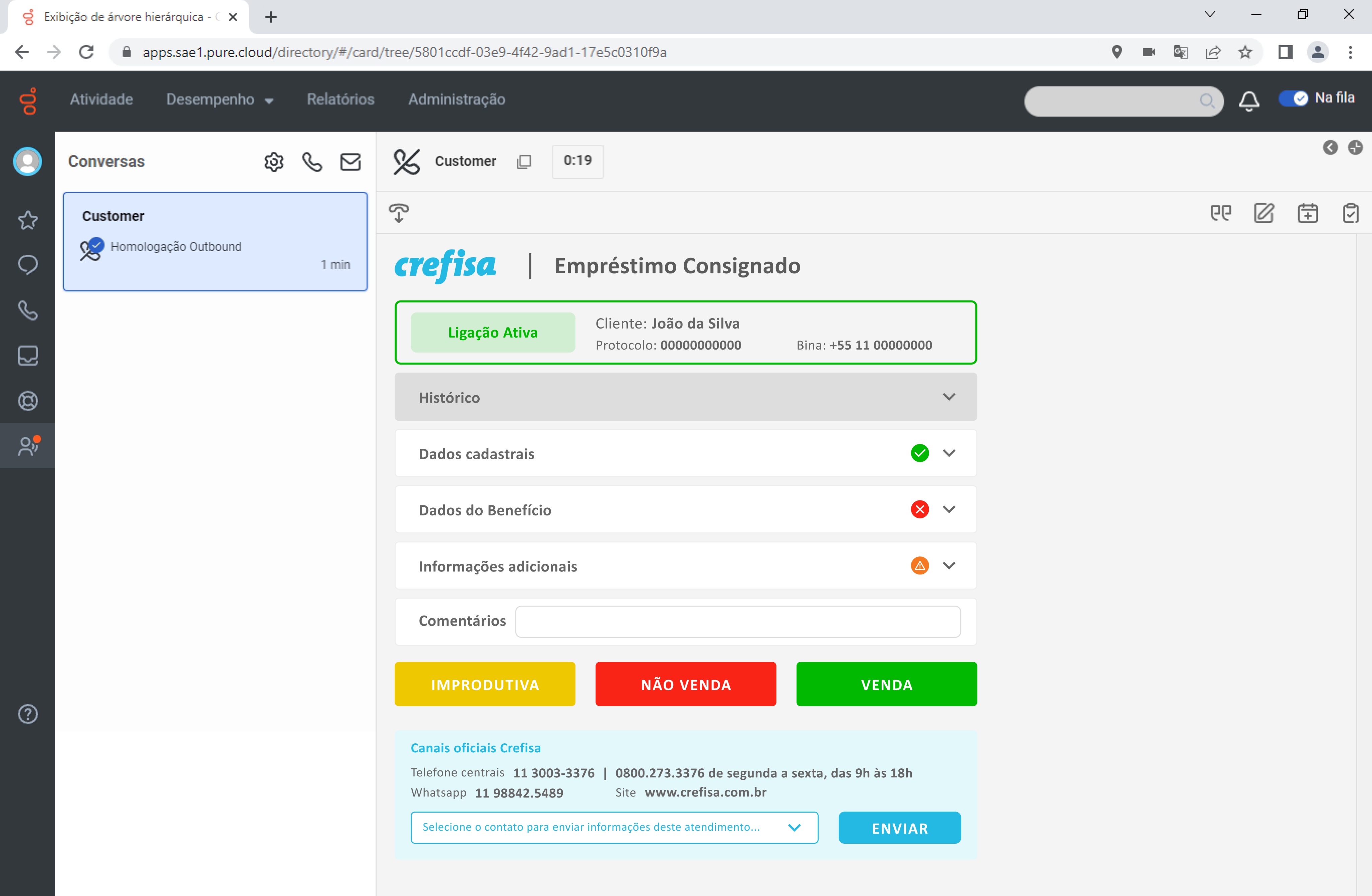Click the inbox icon in left sidebar
Viewport: 1372px width, 896px height.
(28, 355)
